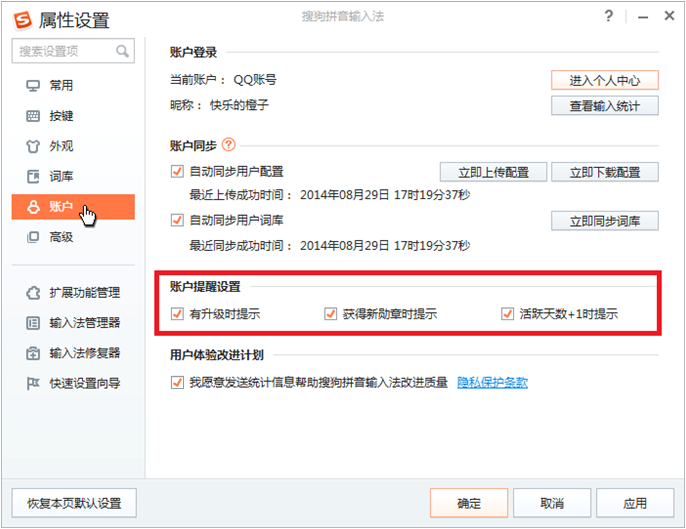Click the 进入个人中心 button
Screen dimensions: 686x529
coord(604,80)
